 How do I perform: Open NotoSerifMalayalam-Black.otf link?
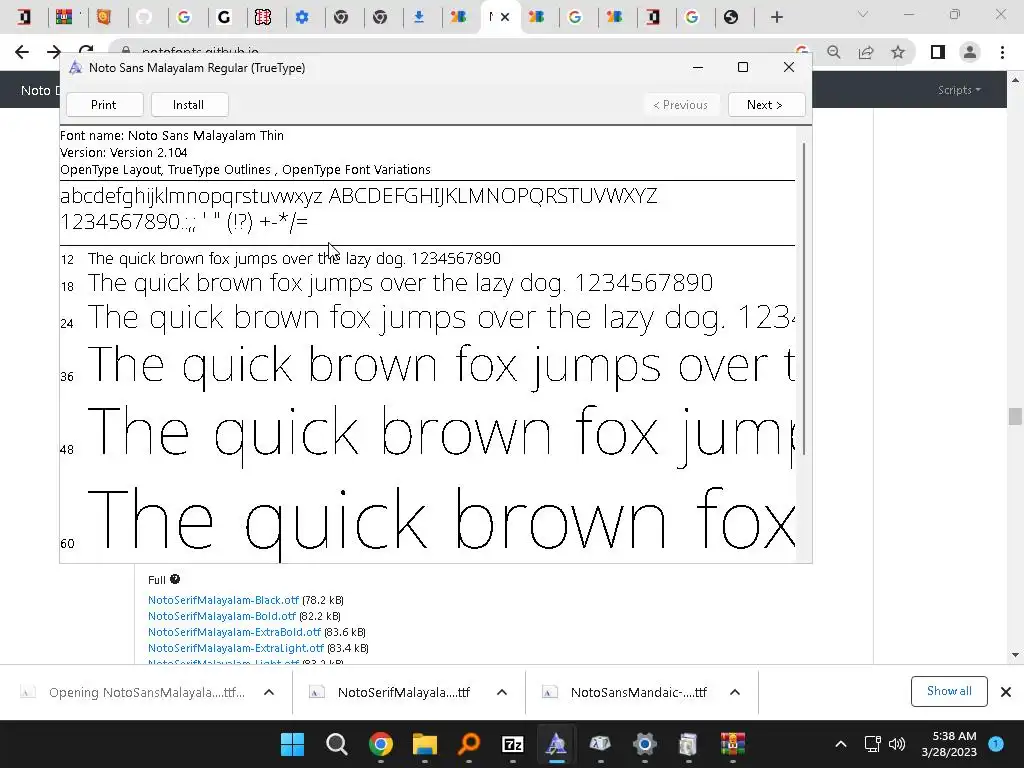(223, 600)
